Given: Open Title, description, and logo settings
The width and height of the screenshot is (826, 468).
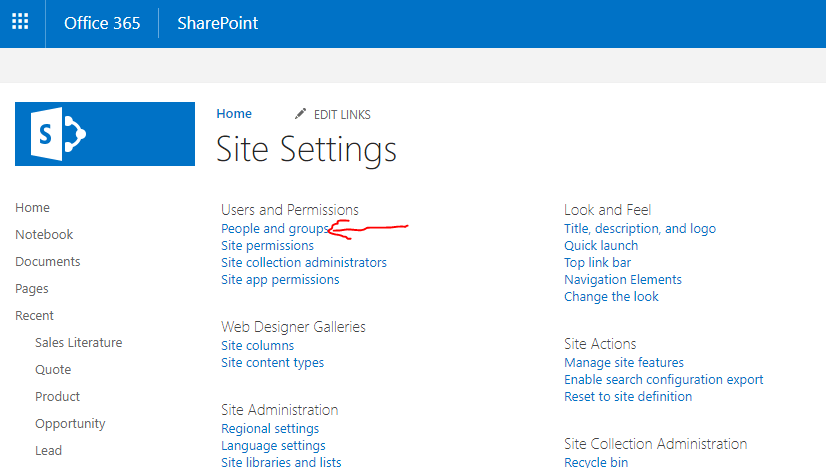Looking at the screenshot, I should point(640,229).
